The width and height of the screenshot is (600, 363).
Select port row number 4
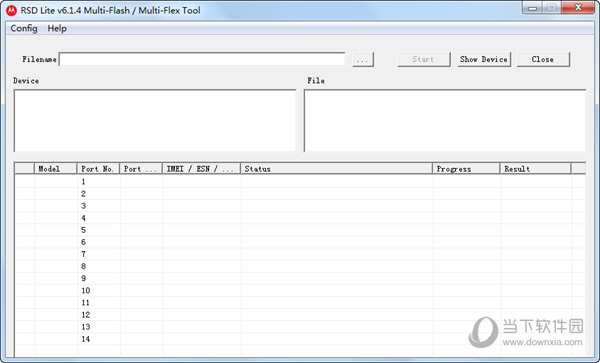tap(300, 218)
